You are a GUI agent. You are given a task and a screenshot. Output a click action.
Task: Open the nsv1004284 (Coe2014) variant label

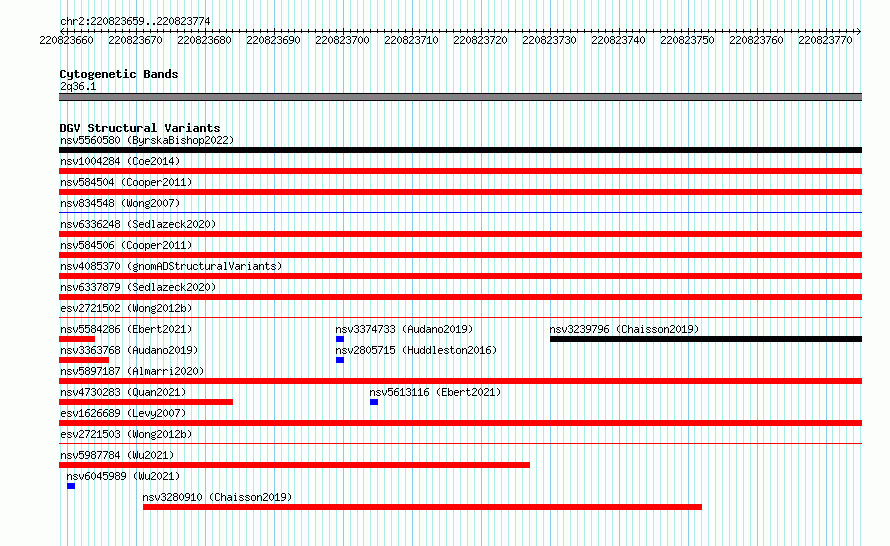120,161
